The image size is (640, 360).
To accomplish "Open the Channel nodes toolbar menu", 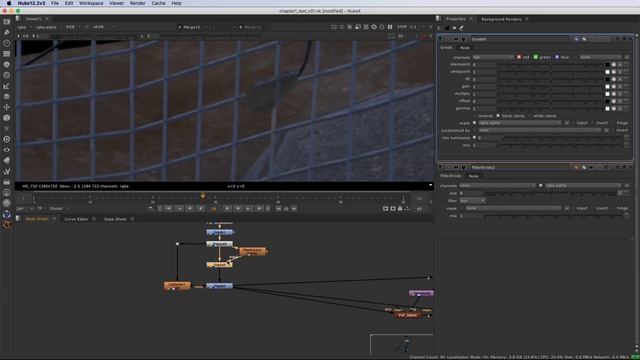I will [x=7, y=53].
